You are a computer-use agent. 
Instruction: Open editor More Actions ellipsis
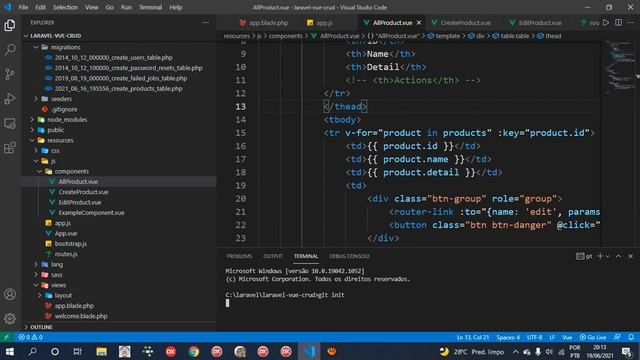coord(631,22)
